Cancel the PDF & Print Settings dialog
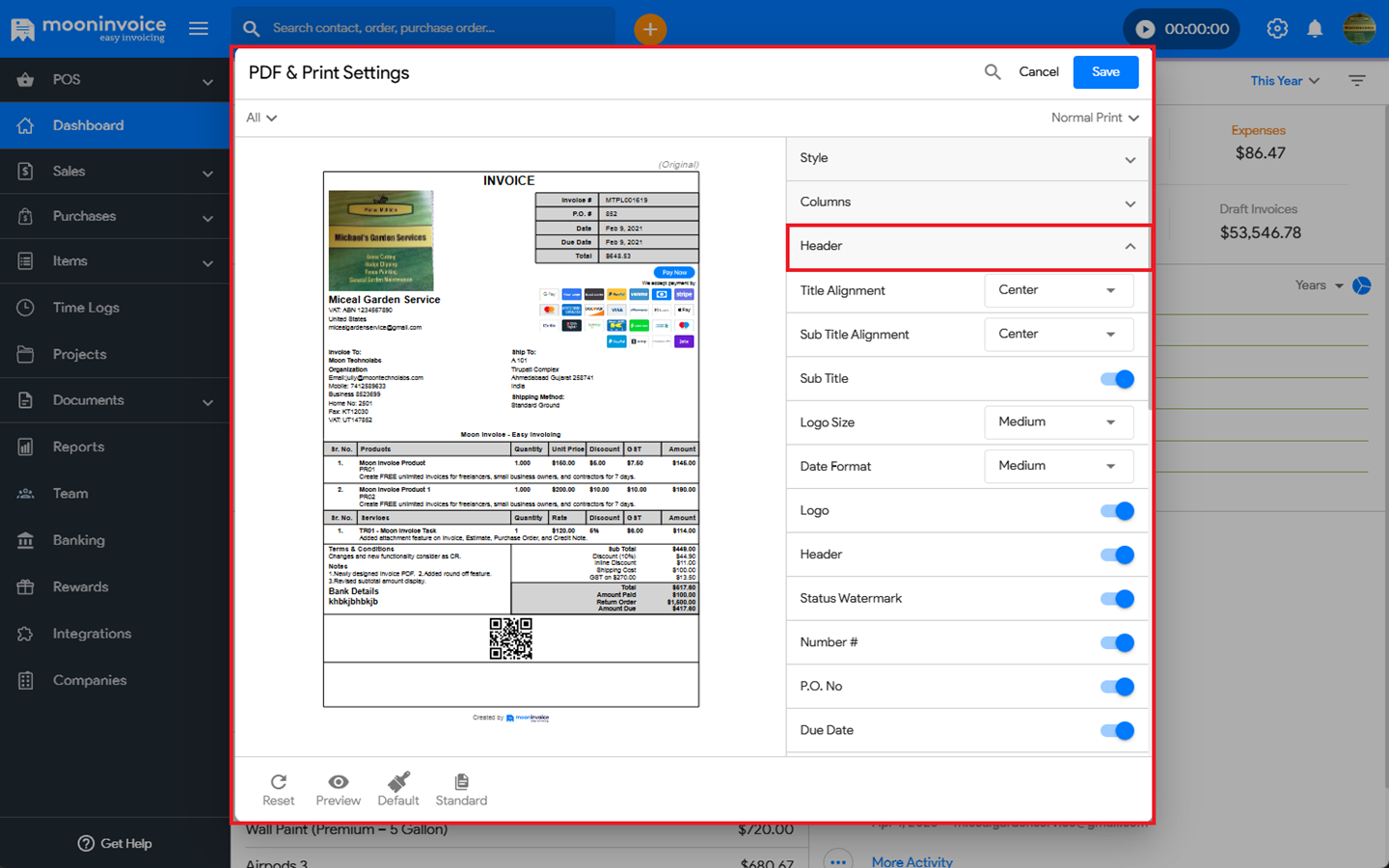1389x868 pixels. 1038,72
